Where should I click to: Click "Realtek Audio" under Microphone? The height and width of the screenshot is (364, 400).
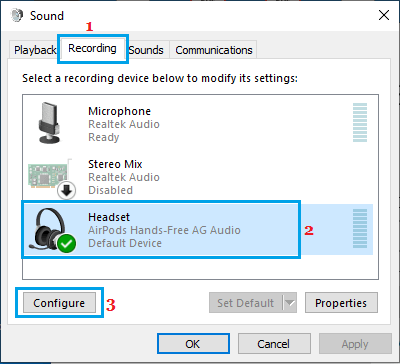click(124, 124)
